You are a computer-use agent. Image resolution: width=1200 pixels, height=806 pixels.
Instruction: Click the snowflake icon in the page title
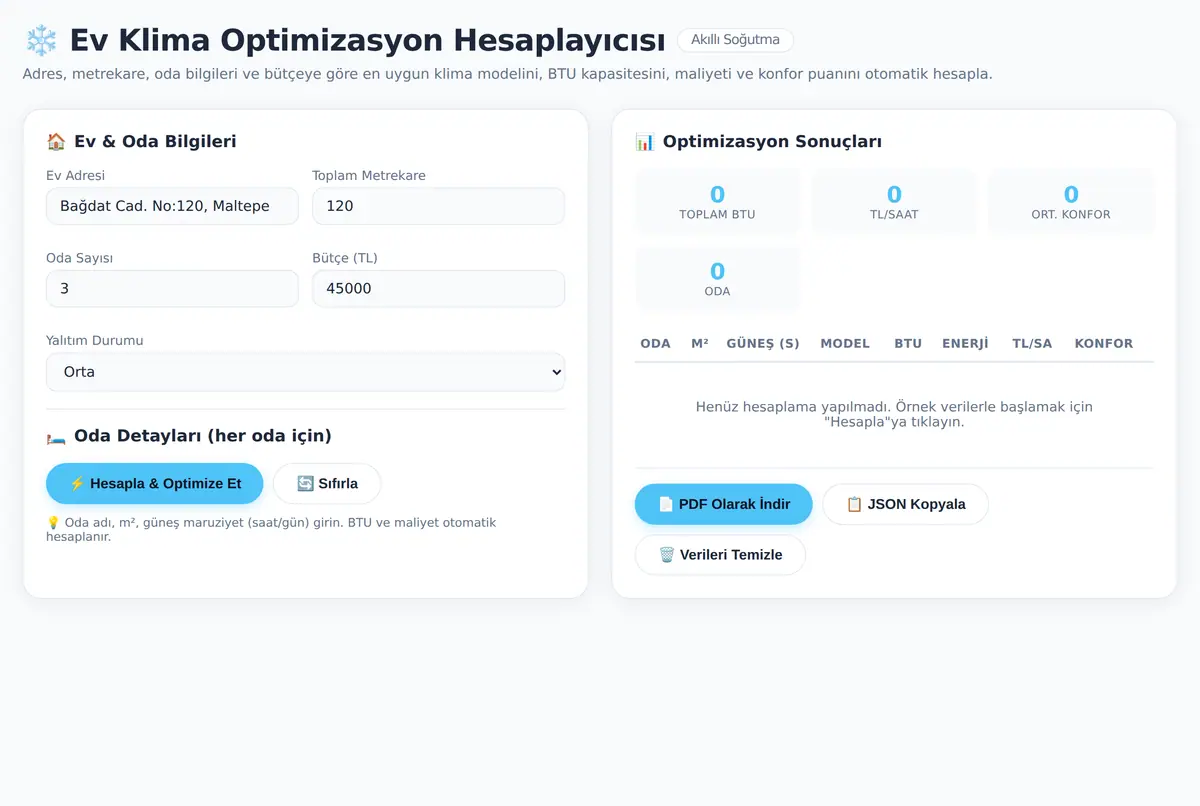click(x=41, y=41)
